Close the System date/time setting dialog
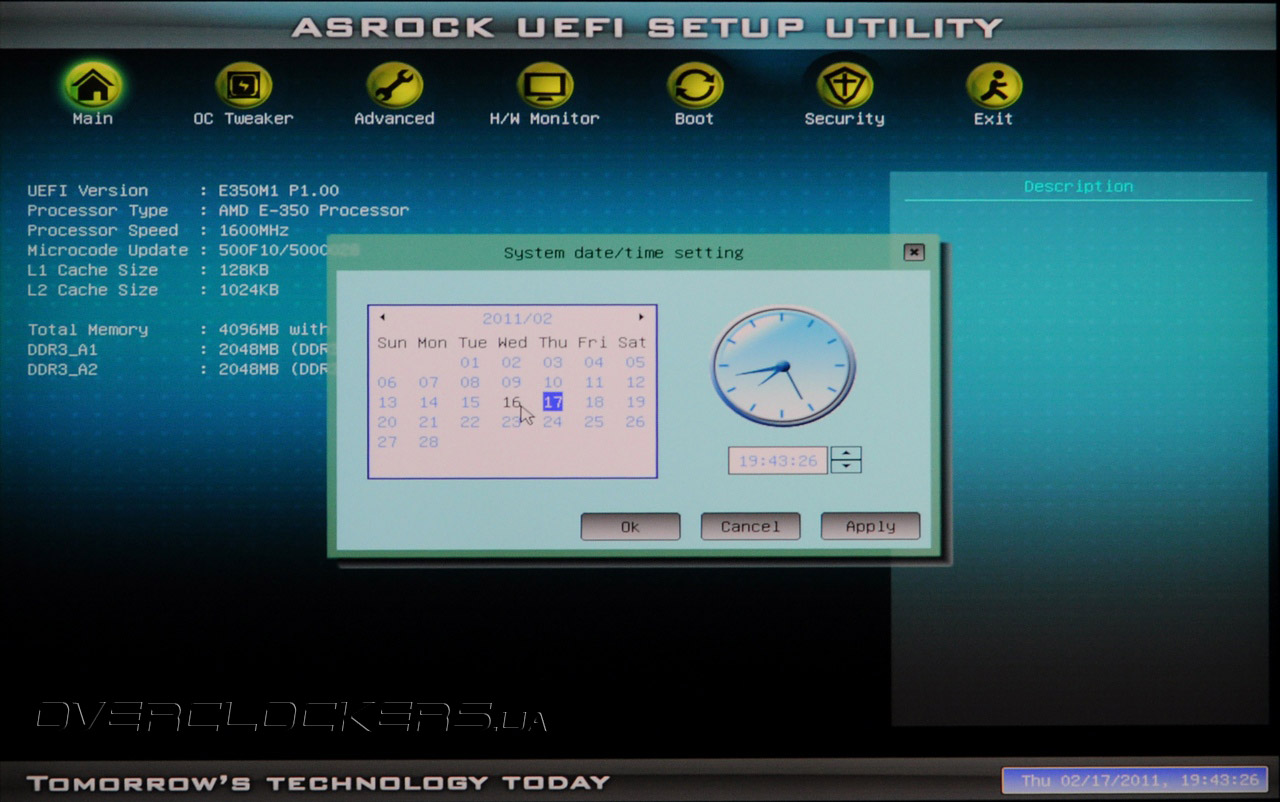The height and width of the screenshot is (802, 1280). 914,253
